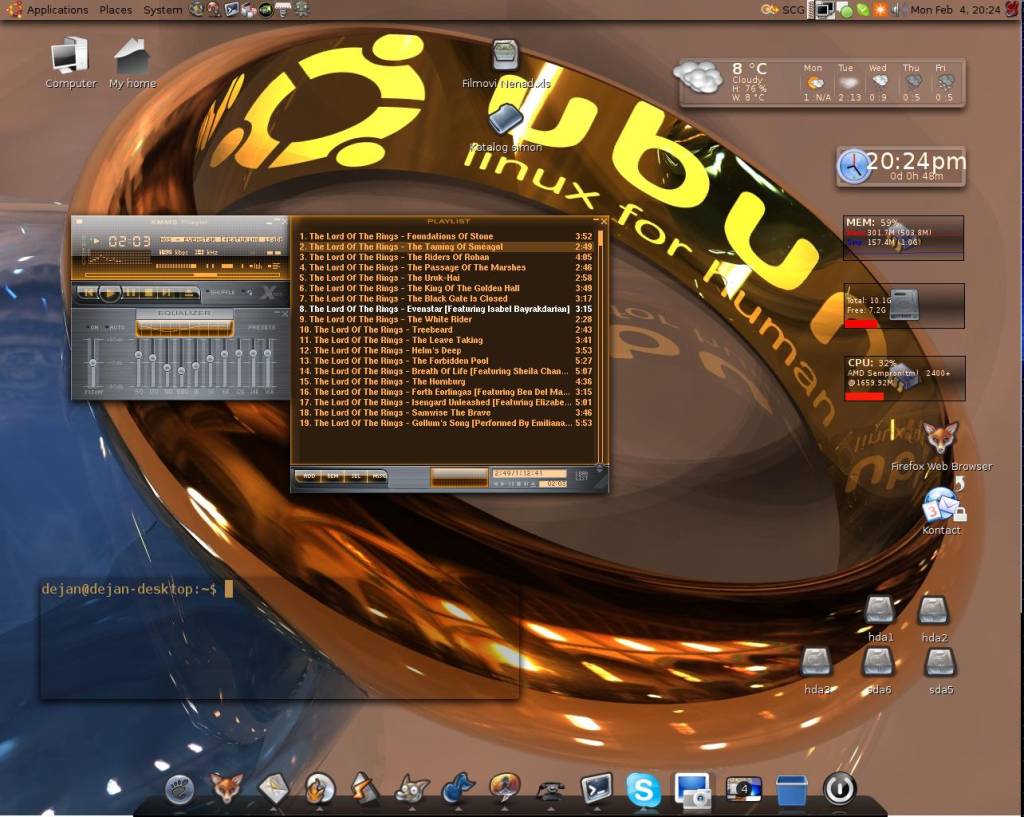
Task: Select track Samwise The Brave
Action: coord(446,413)
